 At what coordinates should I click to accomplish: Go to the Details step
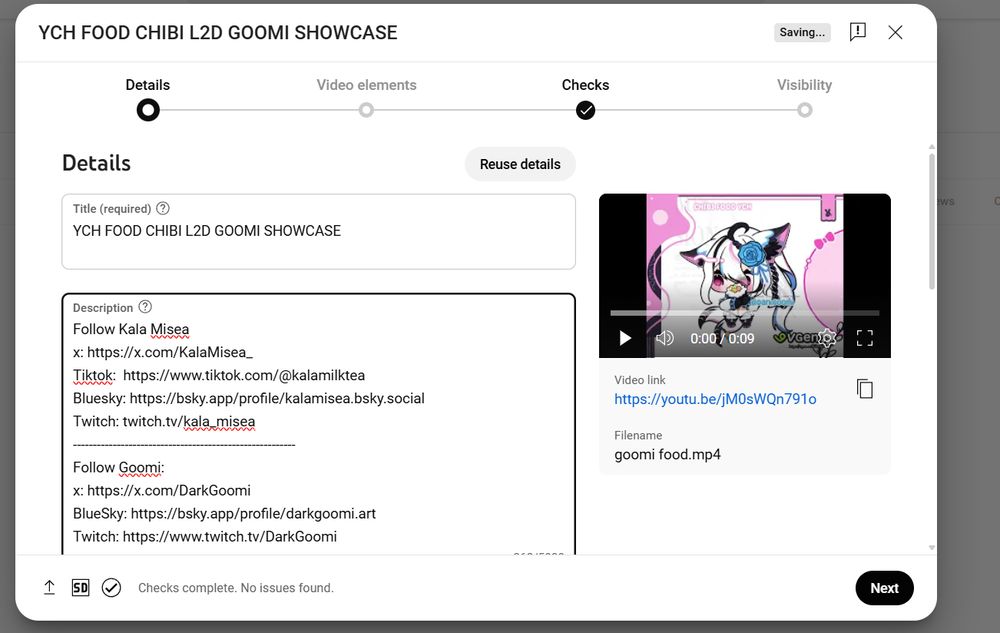[147, 85]
